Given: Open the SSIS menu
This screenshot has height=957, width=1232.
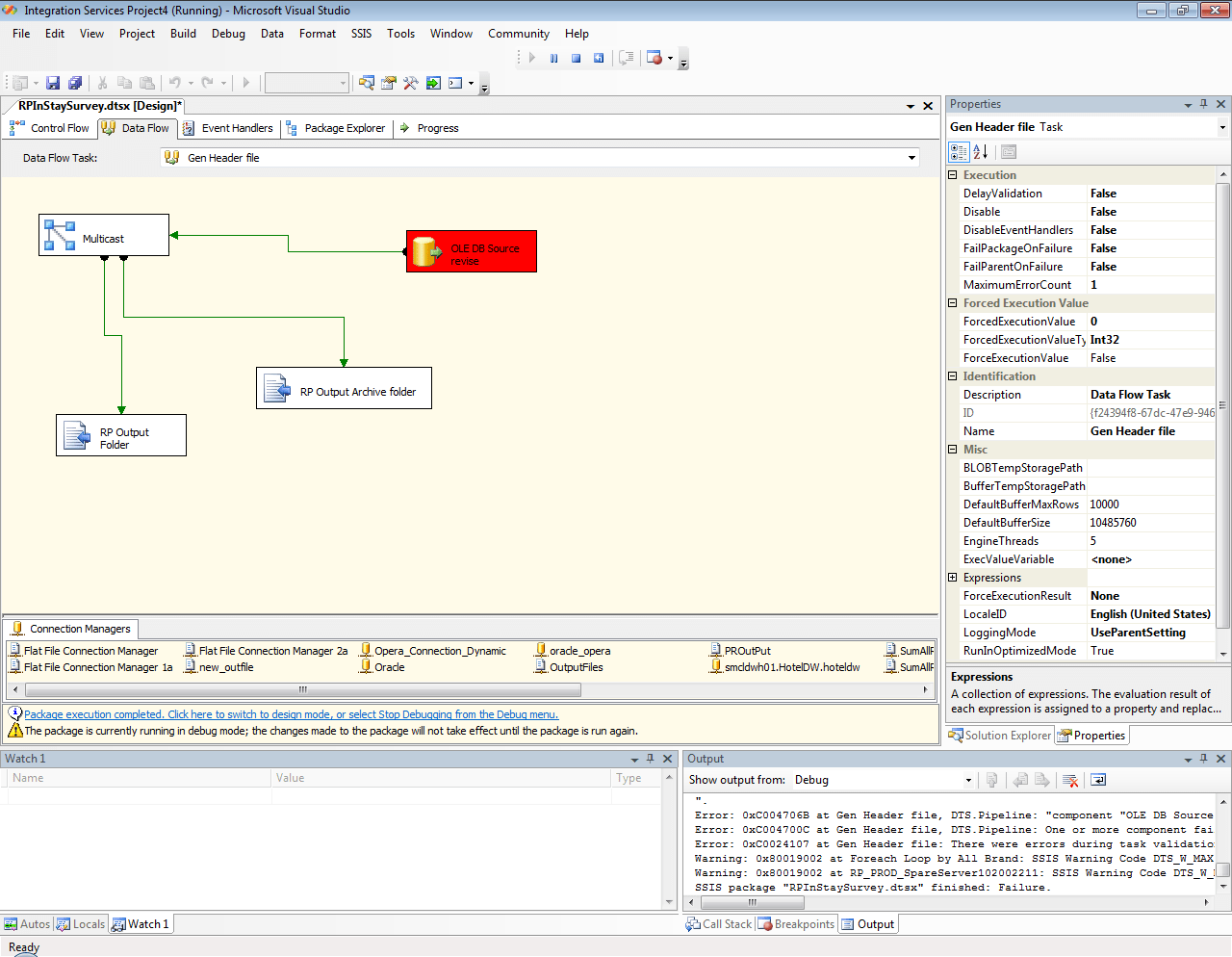Looking at the screenshot, I should coord(361,34).
